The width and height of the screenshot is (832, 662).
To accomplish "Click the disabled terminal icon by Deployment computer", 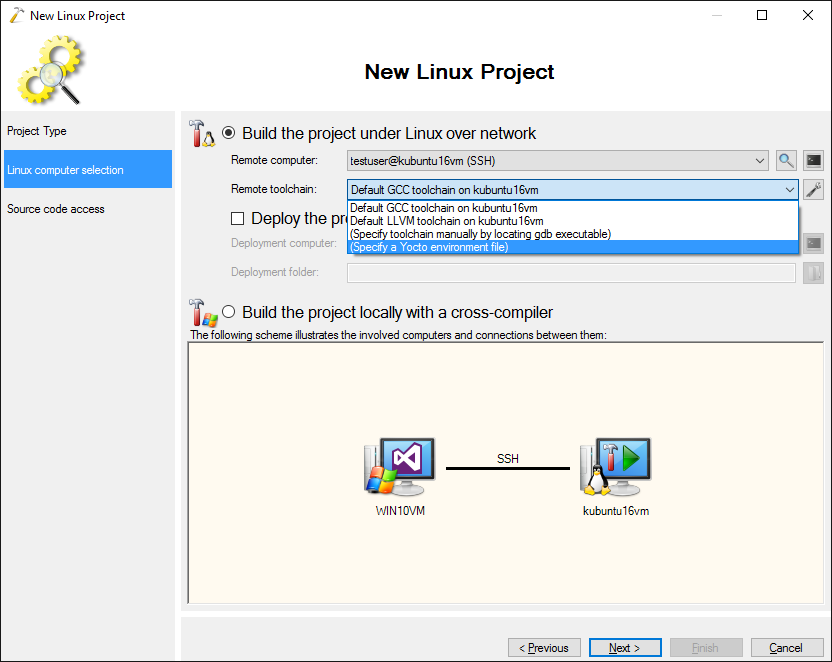I will [813, 243].
